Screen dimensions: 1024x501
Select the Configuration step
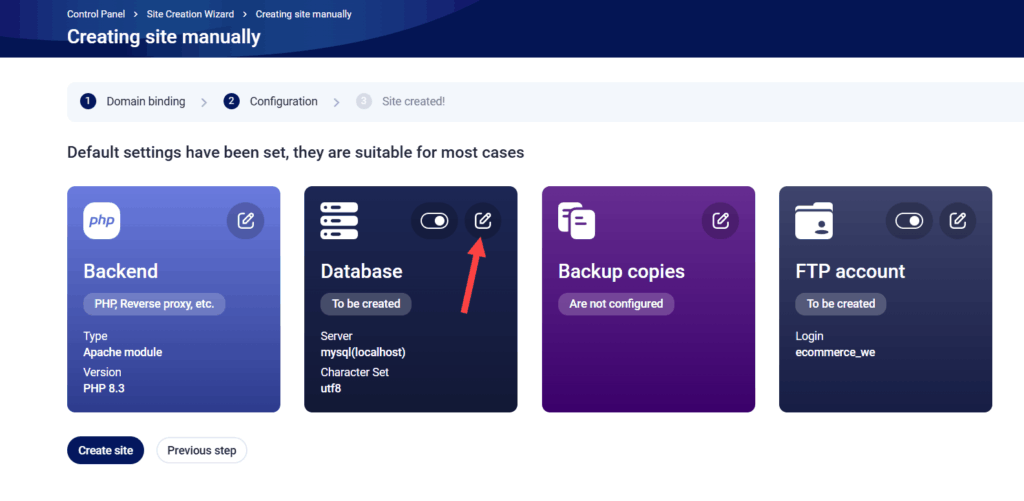click(283, 101)
